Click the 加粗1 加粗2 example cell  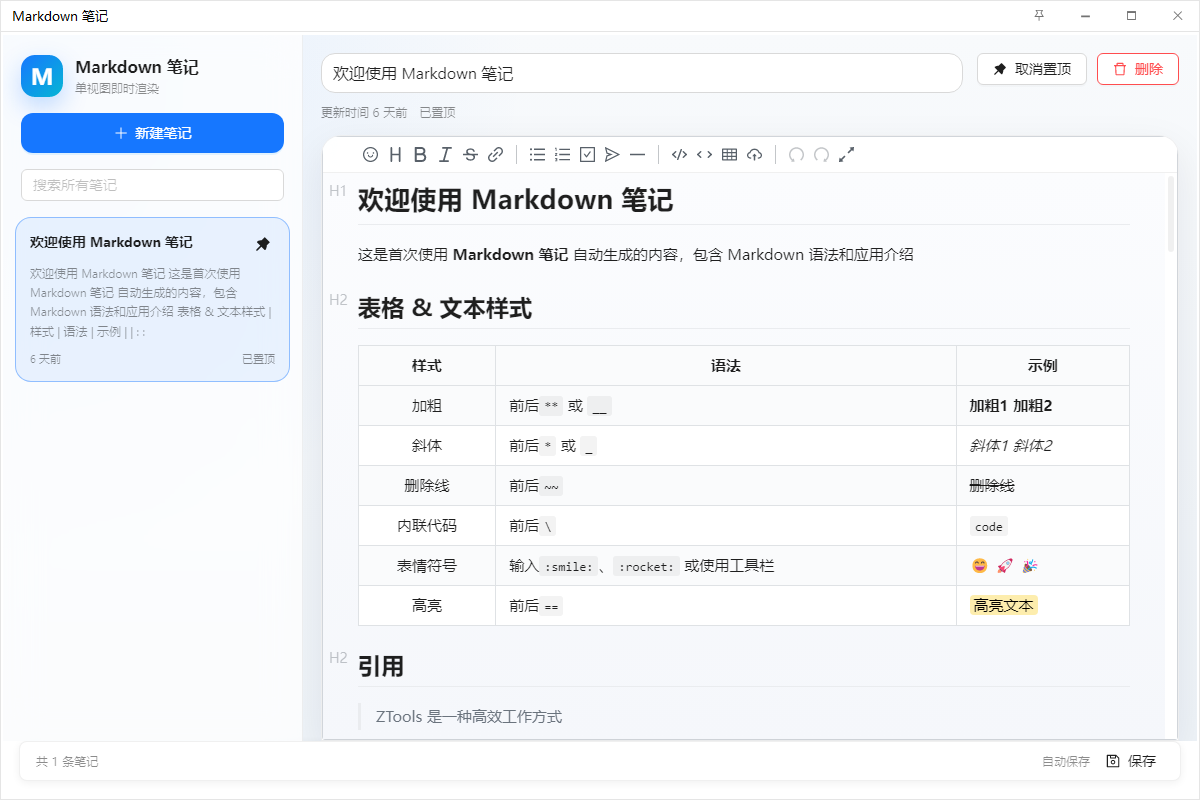1043,406
